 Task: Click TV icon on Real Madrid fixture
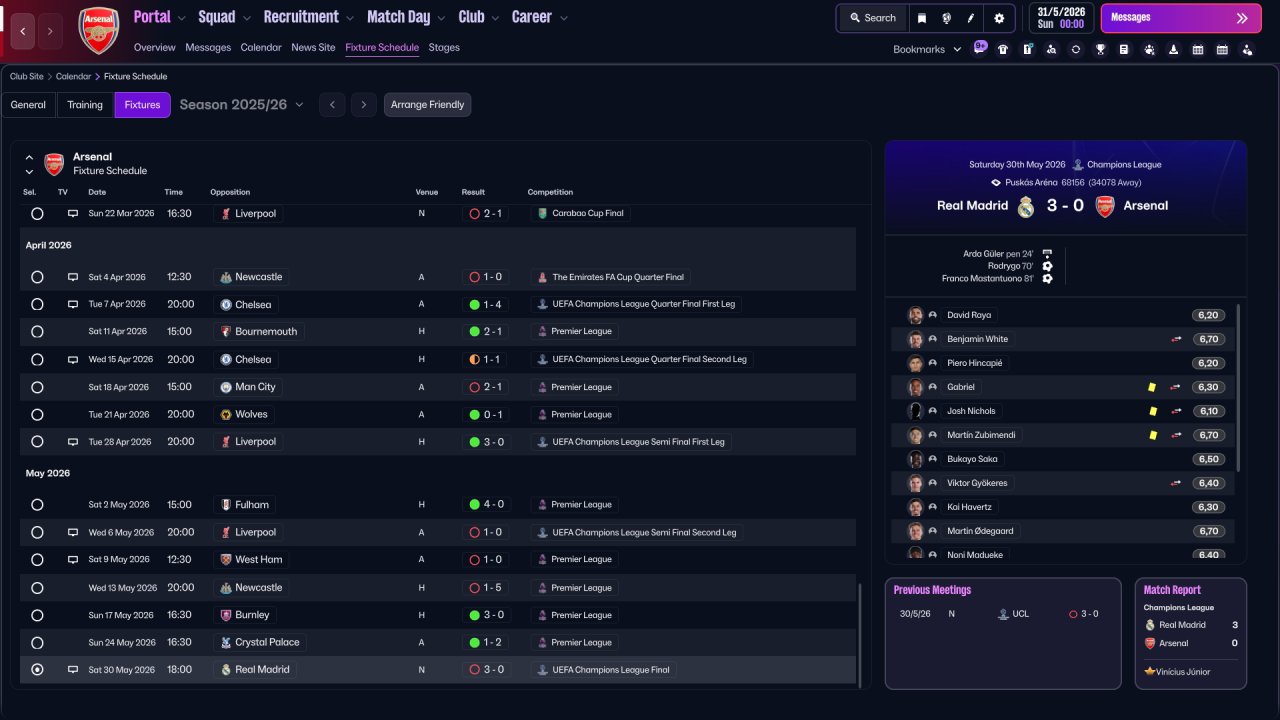pyautogui.click(x=73, y=669)
